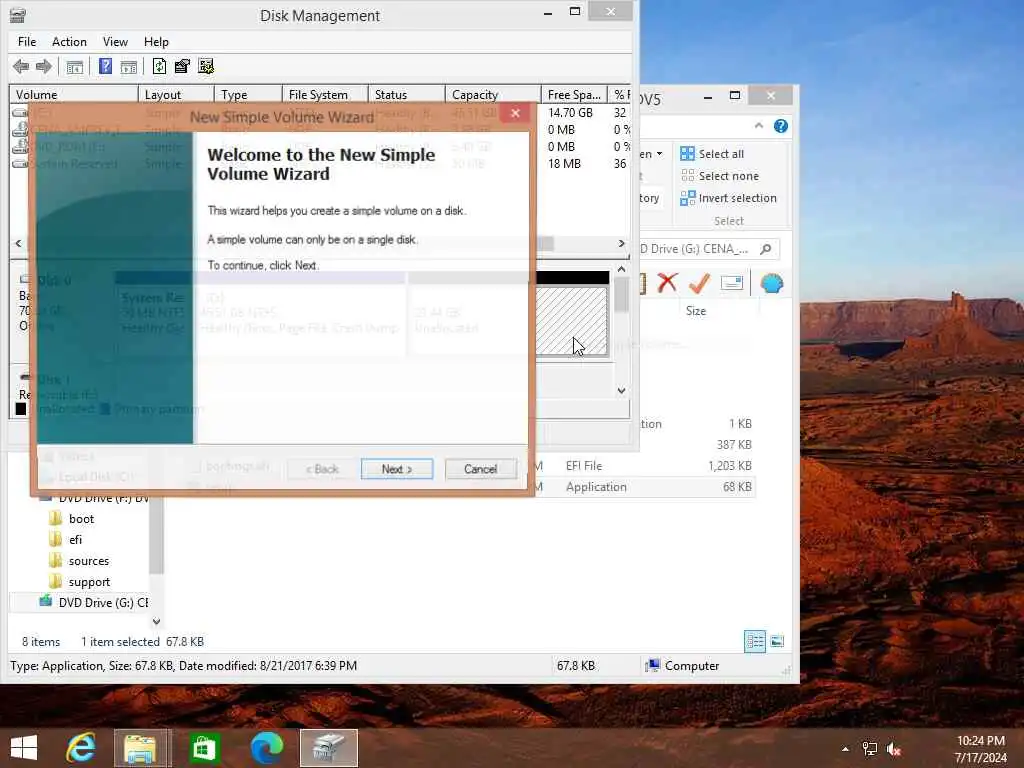Open the File menu in Disk Management

pos(27,42)
